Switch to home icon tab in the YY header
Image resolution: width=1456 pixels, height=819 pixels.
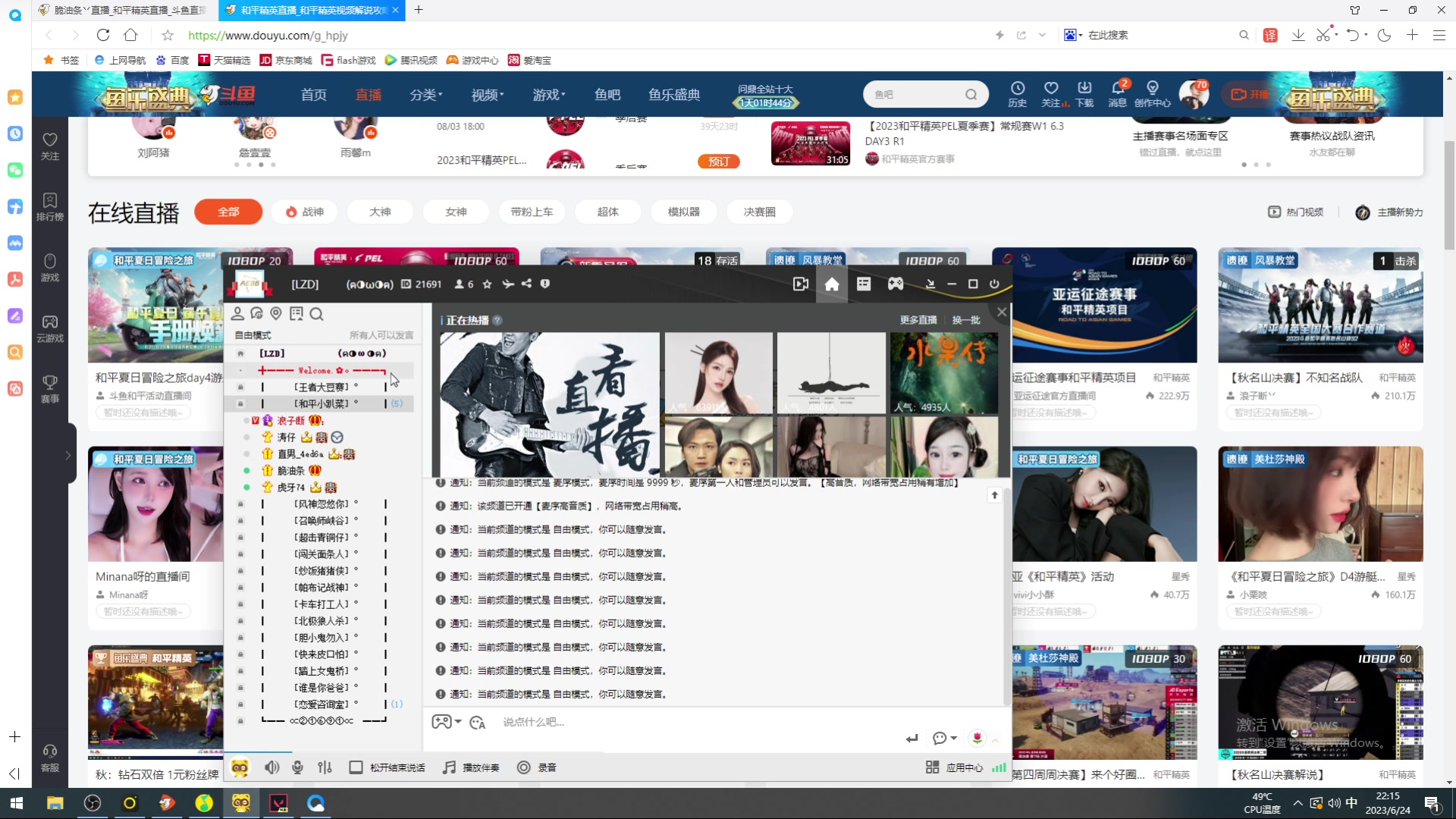tap(832, 284)
